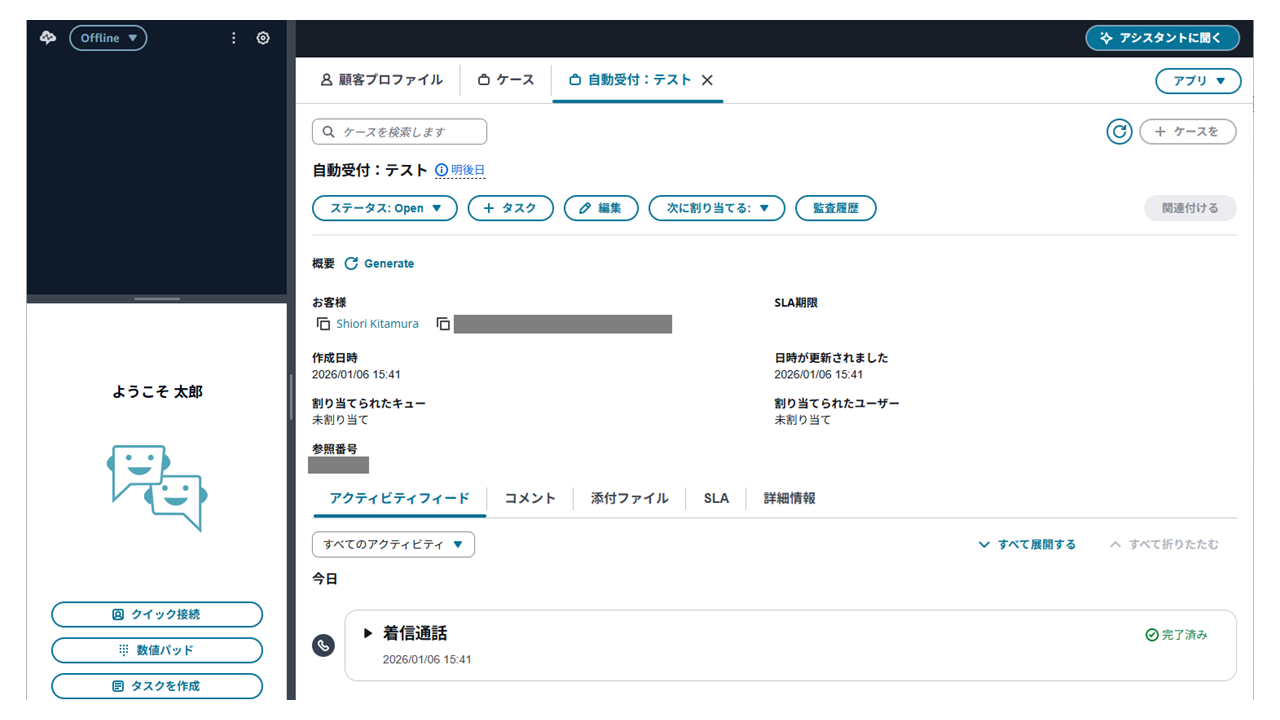Screen dimensions: 1280x720
Task: Open the settings gear icon
Action: [x=263, y=38]
